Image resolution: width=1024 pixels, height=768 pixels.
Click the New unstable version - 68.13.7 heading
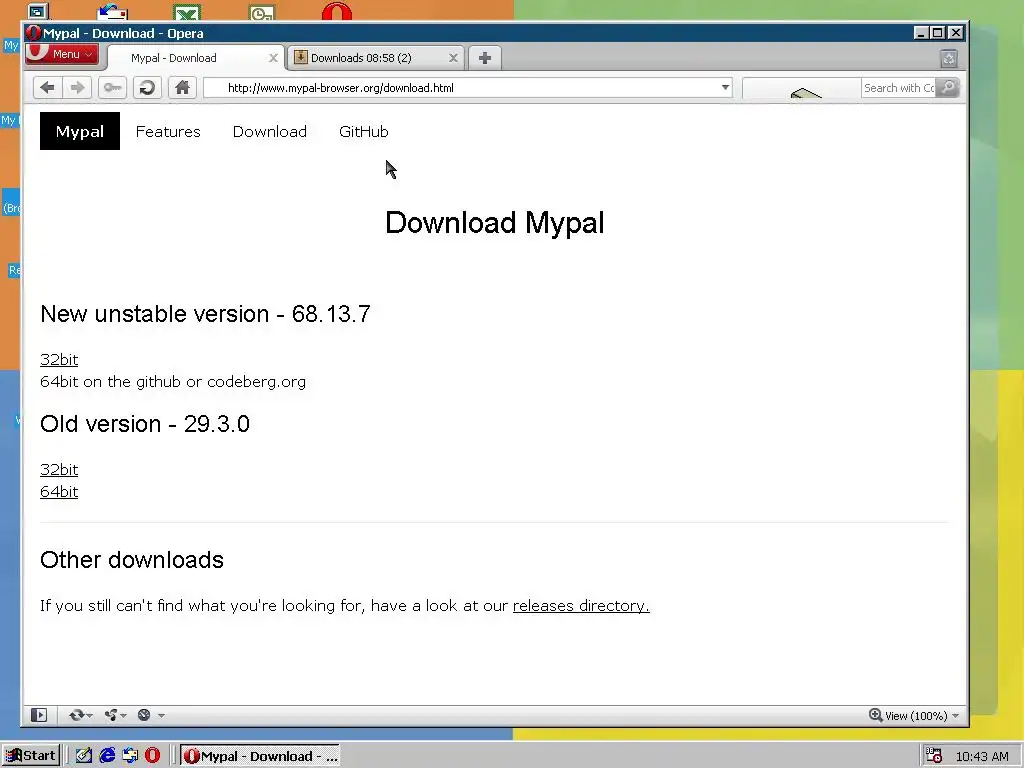point(205,314)
